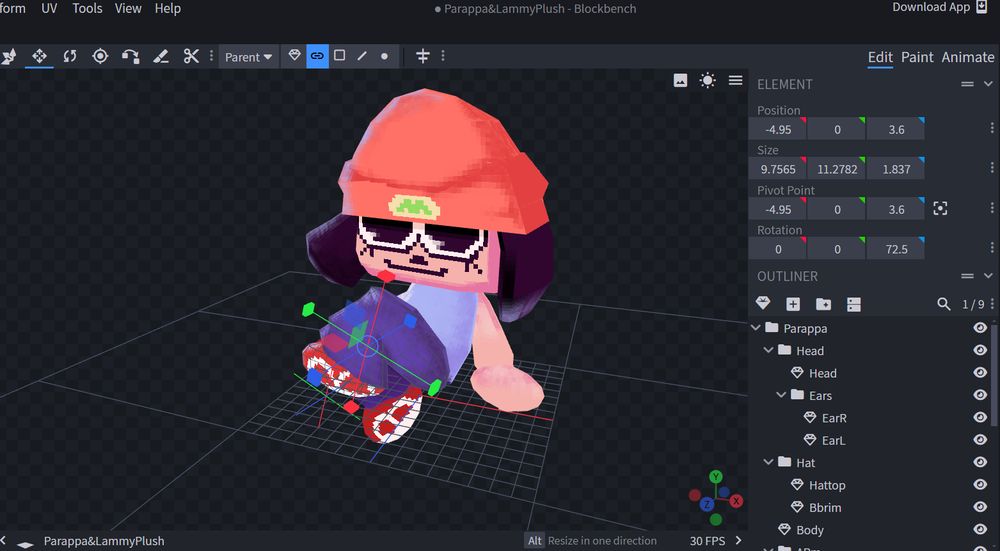Click the orientation gizmo X axis

click(x=736, y=501)
